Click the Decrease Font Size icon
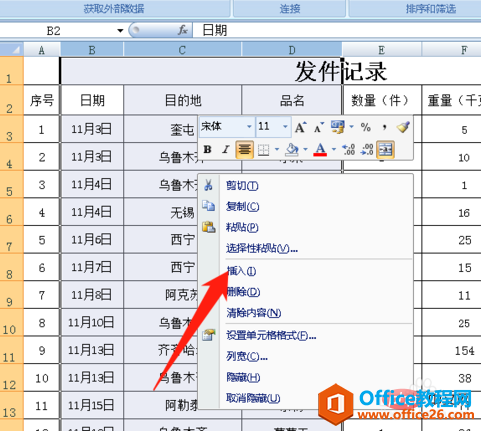481x432 pixels. 319,127
